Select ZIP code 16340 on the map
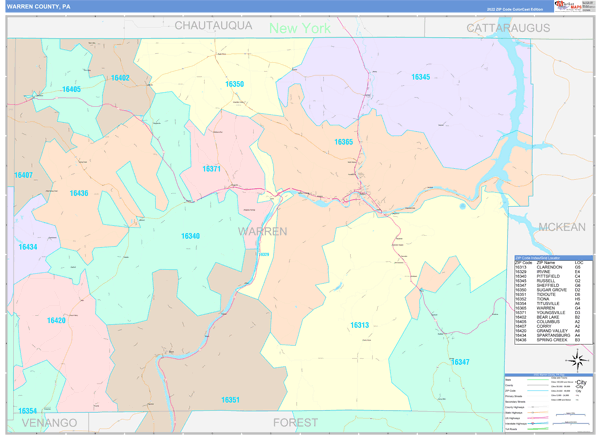Image resolution: width=600 pixels, height=435 pixels. click(x=190, y=236)
